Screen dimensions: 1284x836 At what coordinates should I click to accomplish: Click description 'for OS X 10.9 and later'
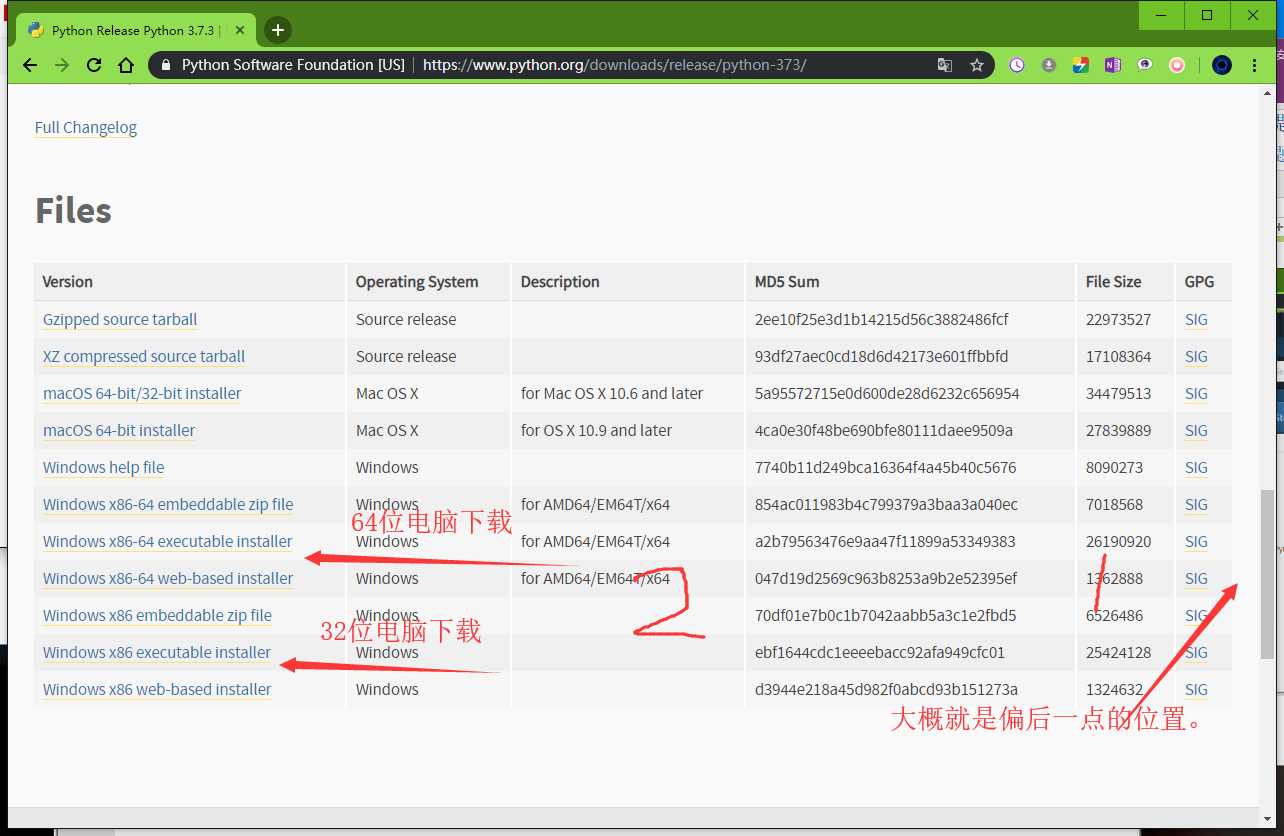click(x=596, y=431)
